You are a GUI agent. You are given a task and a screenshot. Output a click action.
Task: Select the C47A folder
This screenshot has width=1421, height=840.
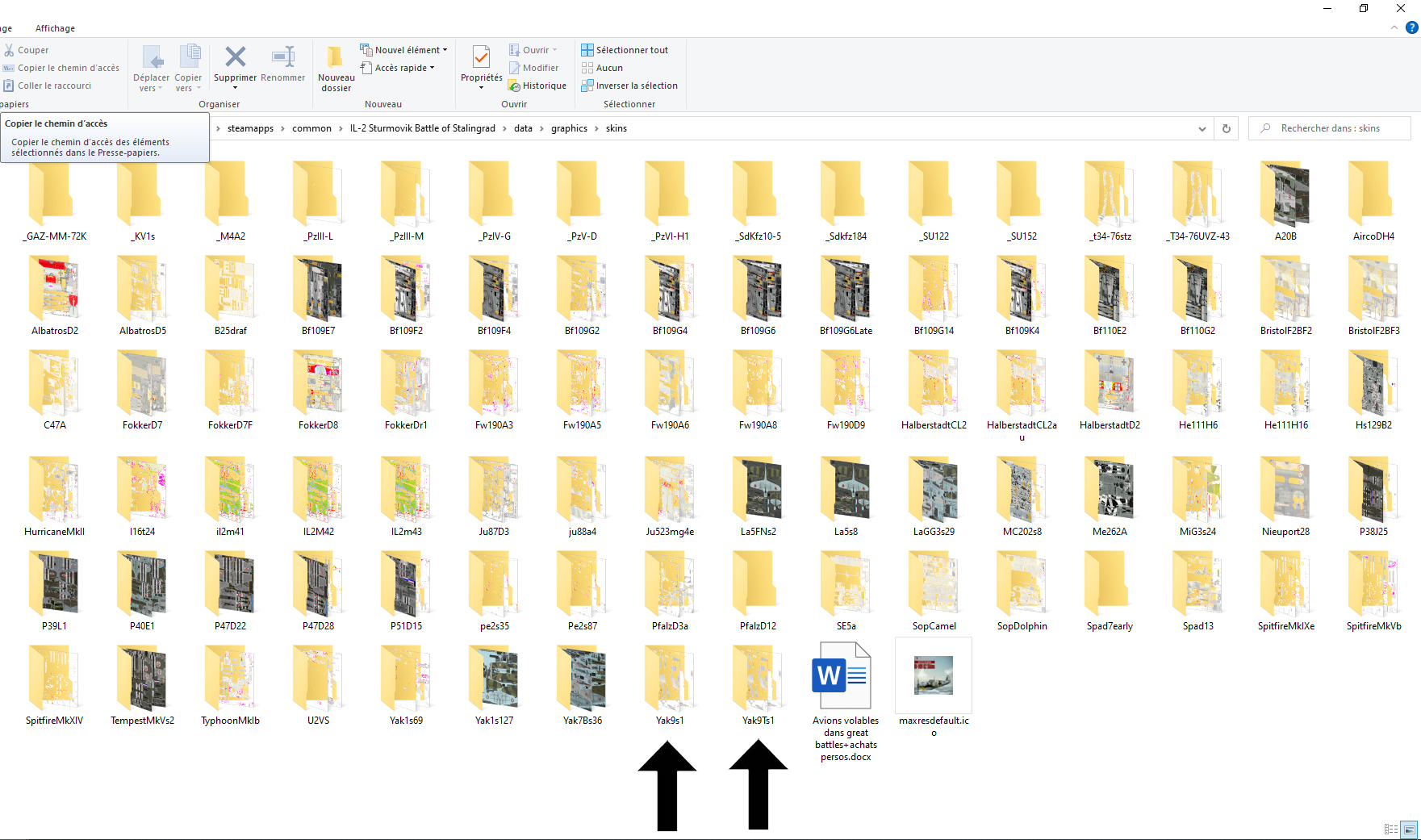click(55, 391)
